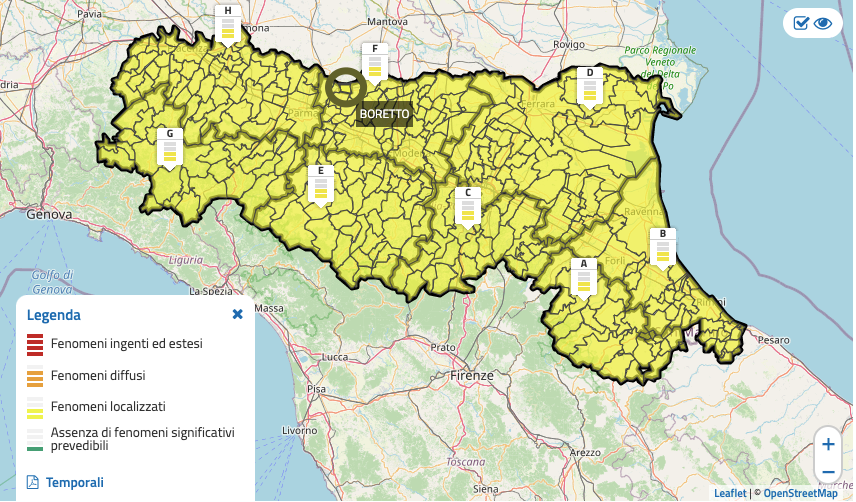Click the Toscana region label
The image size is (856, 502).
coord(466,462)
